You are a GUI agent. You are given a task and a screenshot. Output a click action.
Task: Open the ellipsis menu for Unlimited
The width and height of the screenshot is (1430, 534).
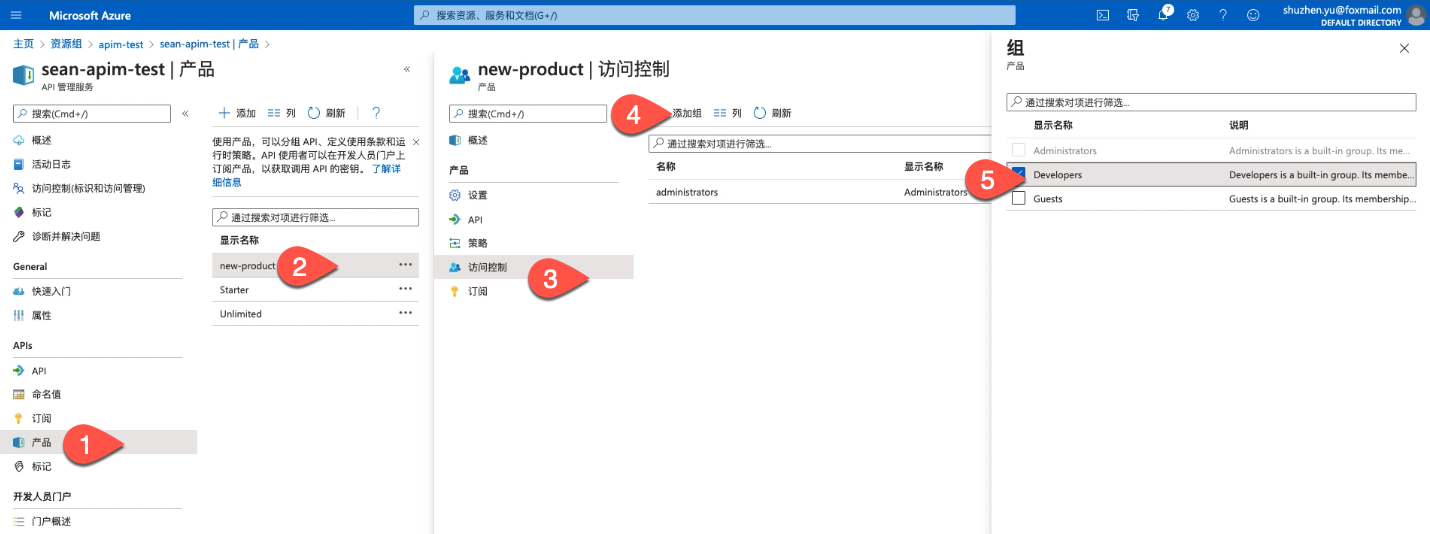coord(405,312)
